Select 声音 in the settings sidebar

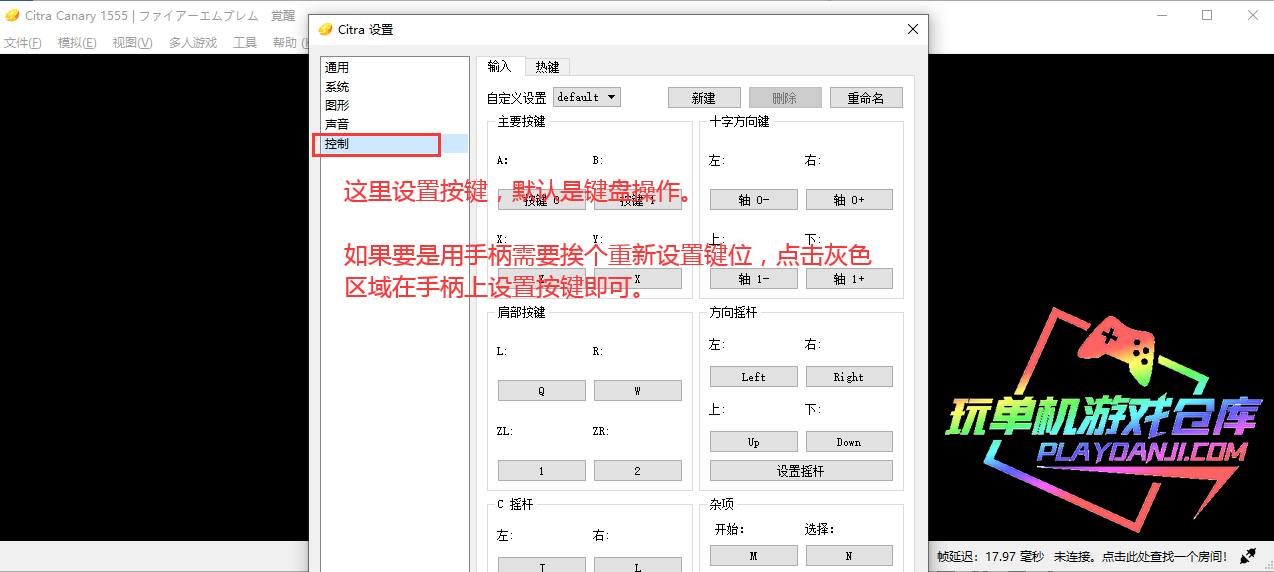click(337, 124)
